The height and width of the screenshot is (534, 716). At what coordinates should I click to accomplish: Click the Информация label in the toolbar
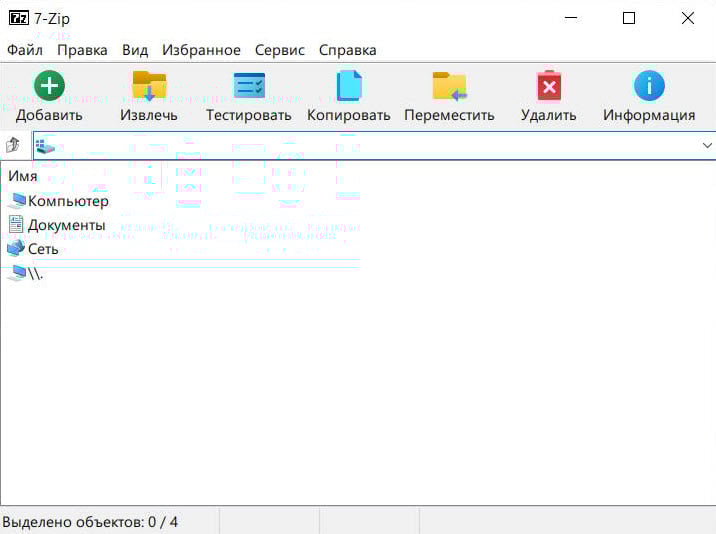click(649, 115)
